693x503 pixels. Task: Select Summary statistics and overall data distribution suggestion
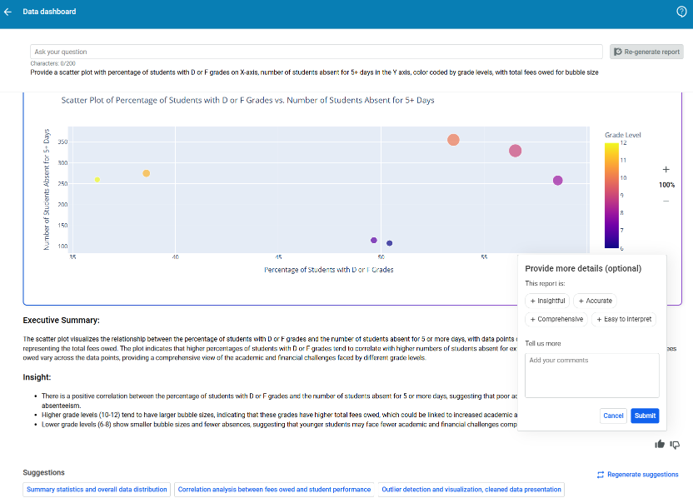pyautogui.click(x=97, y=490)
